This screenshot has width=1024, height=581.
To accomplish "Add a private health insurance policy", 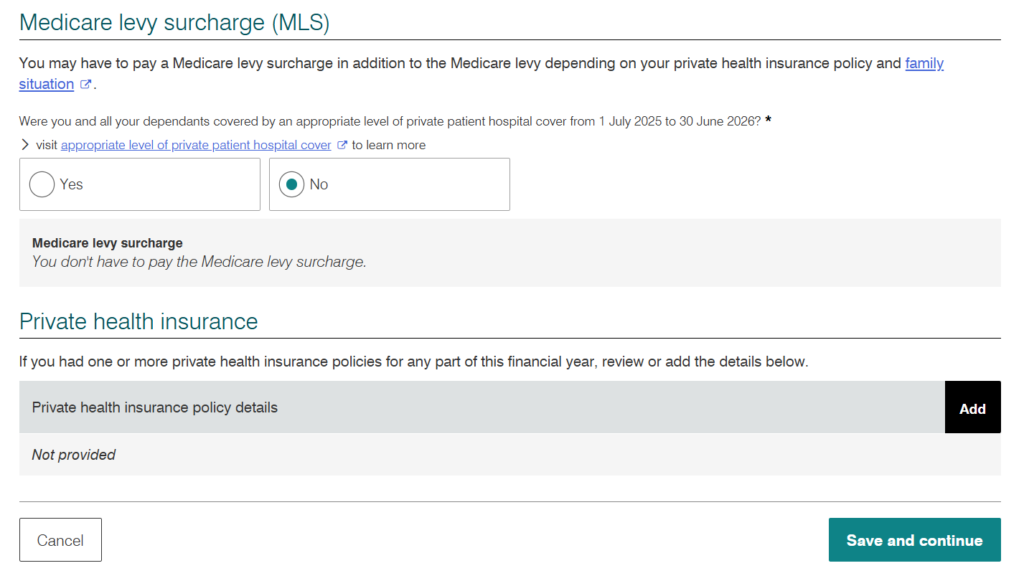I will [x=972, y=407].
